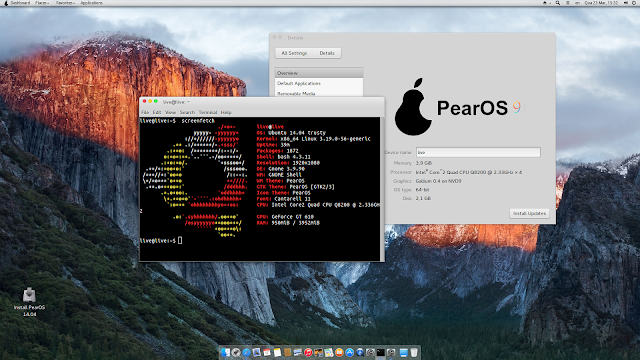Open the terminal View menu

tap(170, 112)
